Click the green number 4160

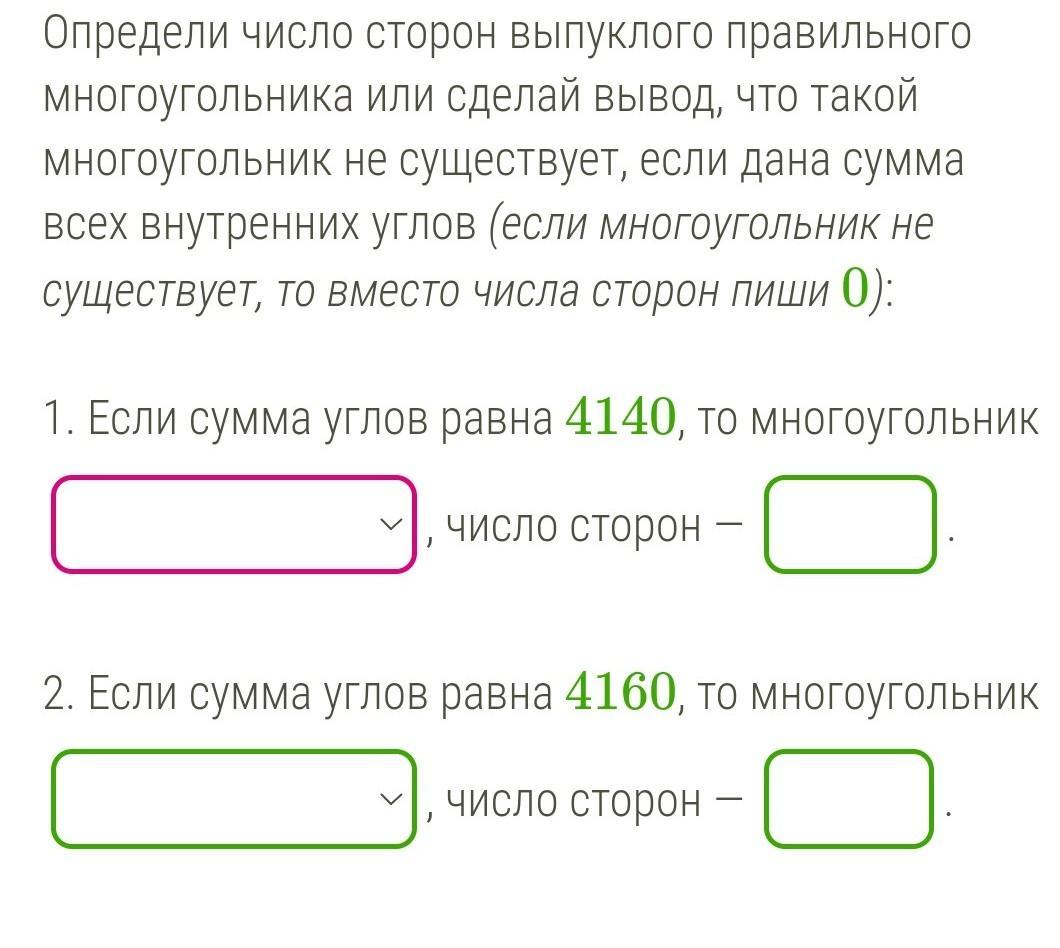pyautogui.click(x=620, y=692)
